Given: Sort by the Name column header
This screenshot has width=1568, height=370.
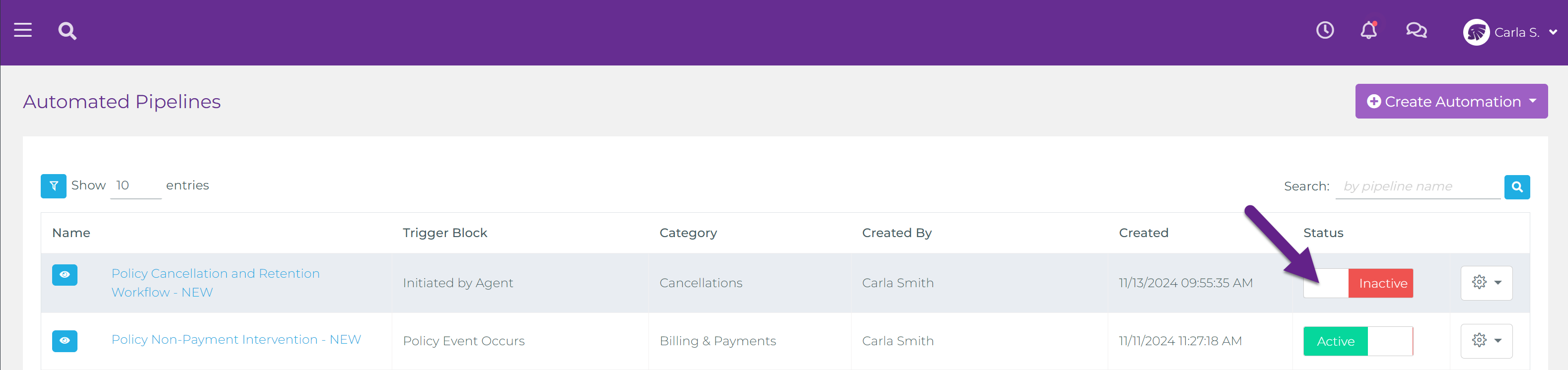Looking at the screenshot, I should [x=71, y=233].
